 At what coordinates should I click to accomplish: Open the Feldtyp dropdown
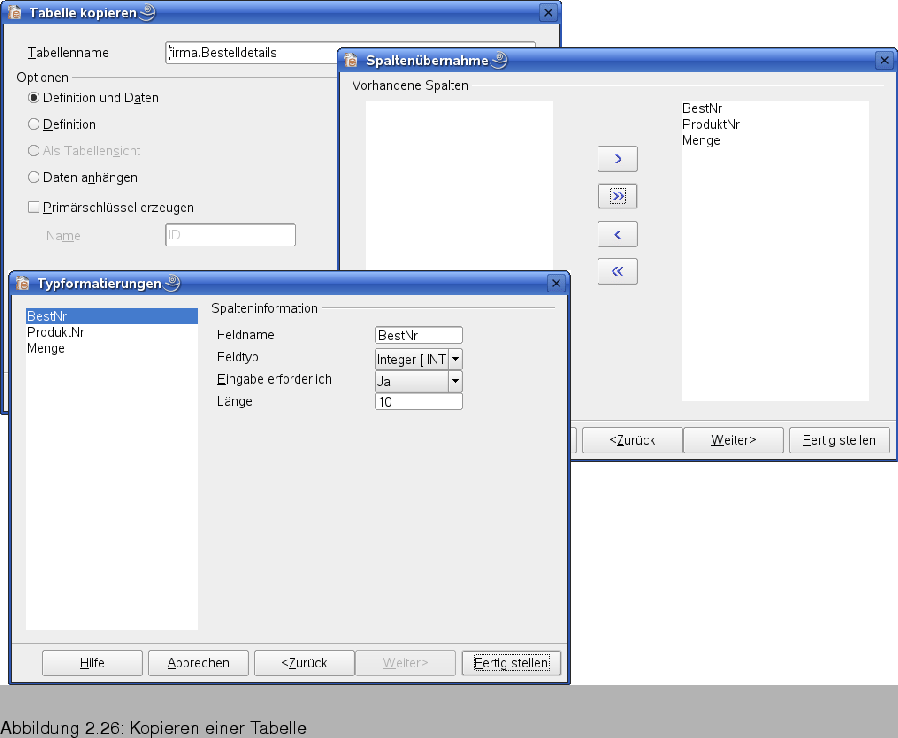pos(455,358)
